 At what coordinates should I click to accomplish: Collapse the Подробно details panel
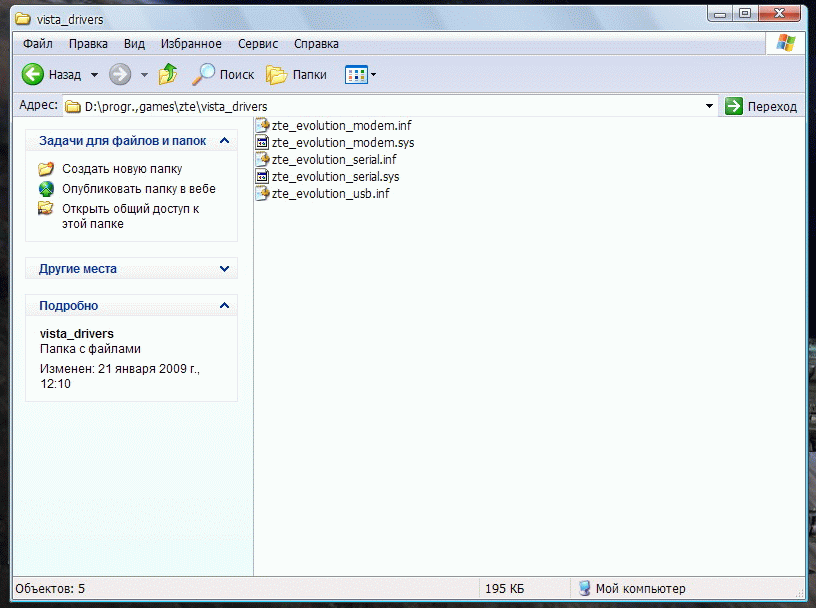pos(224,306)
